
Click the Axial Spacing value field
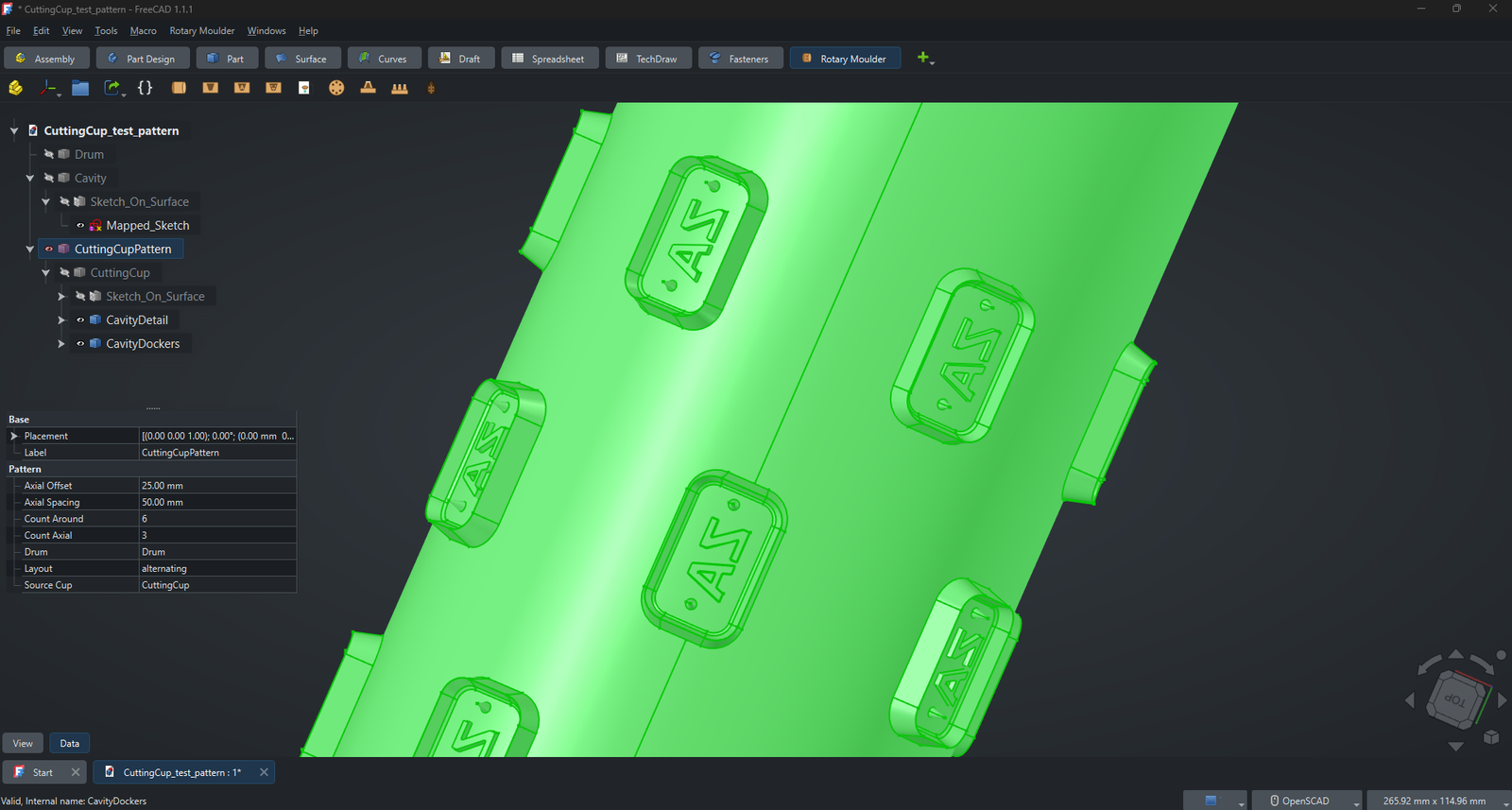tap(217, 502)
